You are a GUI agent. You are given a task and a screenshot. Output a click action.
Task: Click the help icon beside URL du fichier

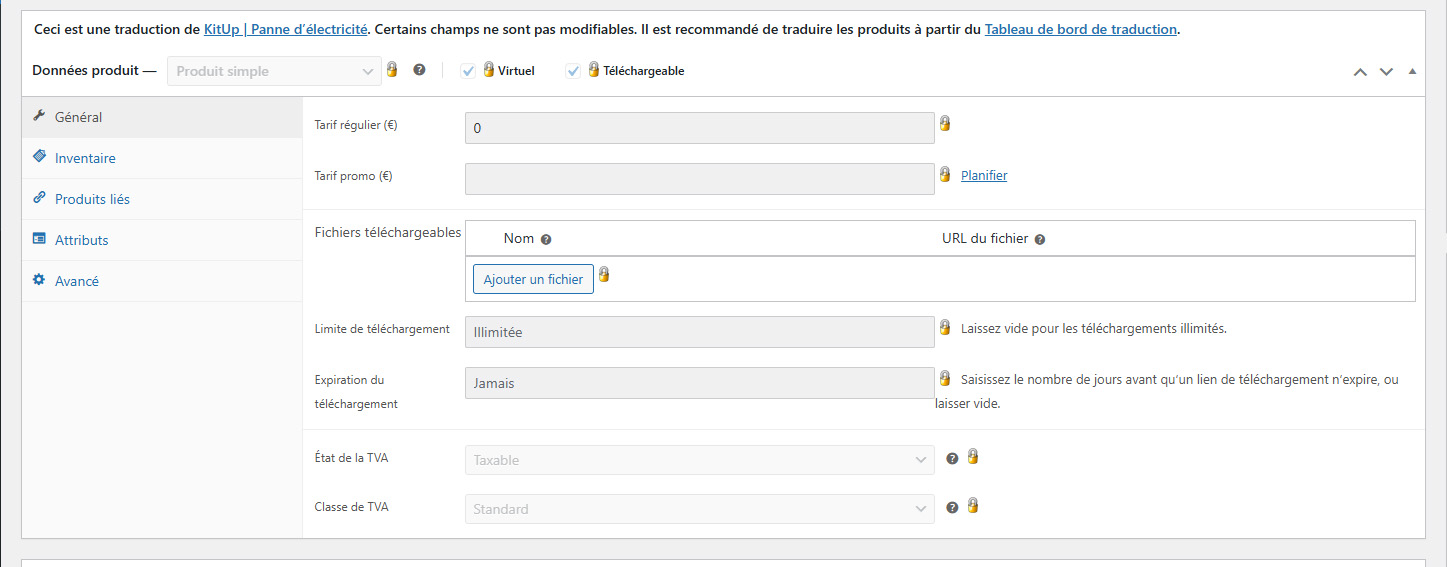[1040, 240]
